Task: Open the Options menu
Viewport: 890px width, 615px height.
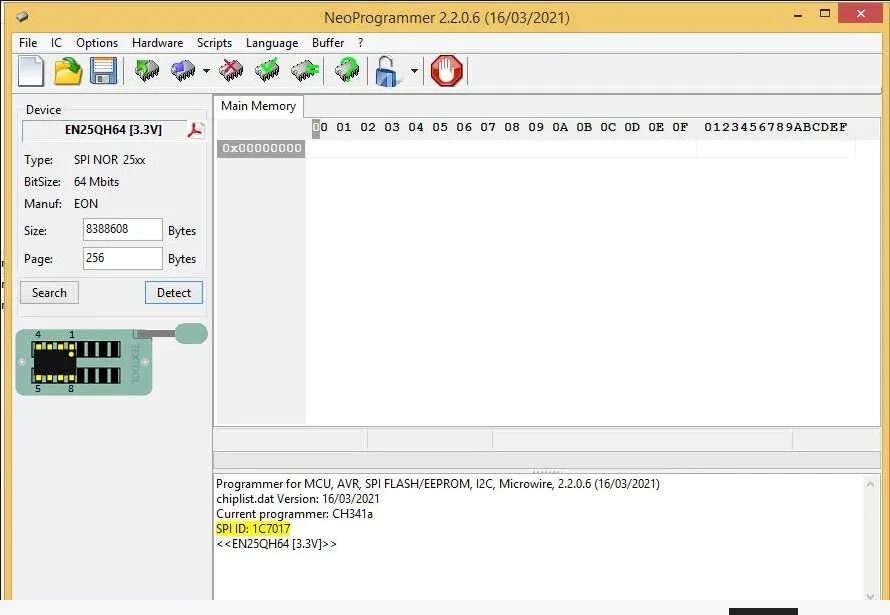Action: pyautogui.click(x=97, y=43)
